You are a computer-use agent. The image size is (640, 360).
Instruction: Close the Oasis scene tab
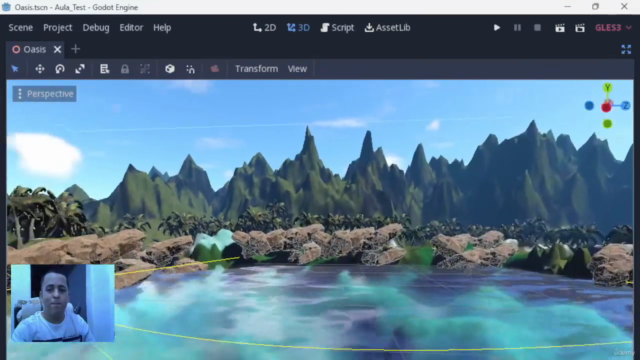click(58, 49)
